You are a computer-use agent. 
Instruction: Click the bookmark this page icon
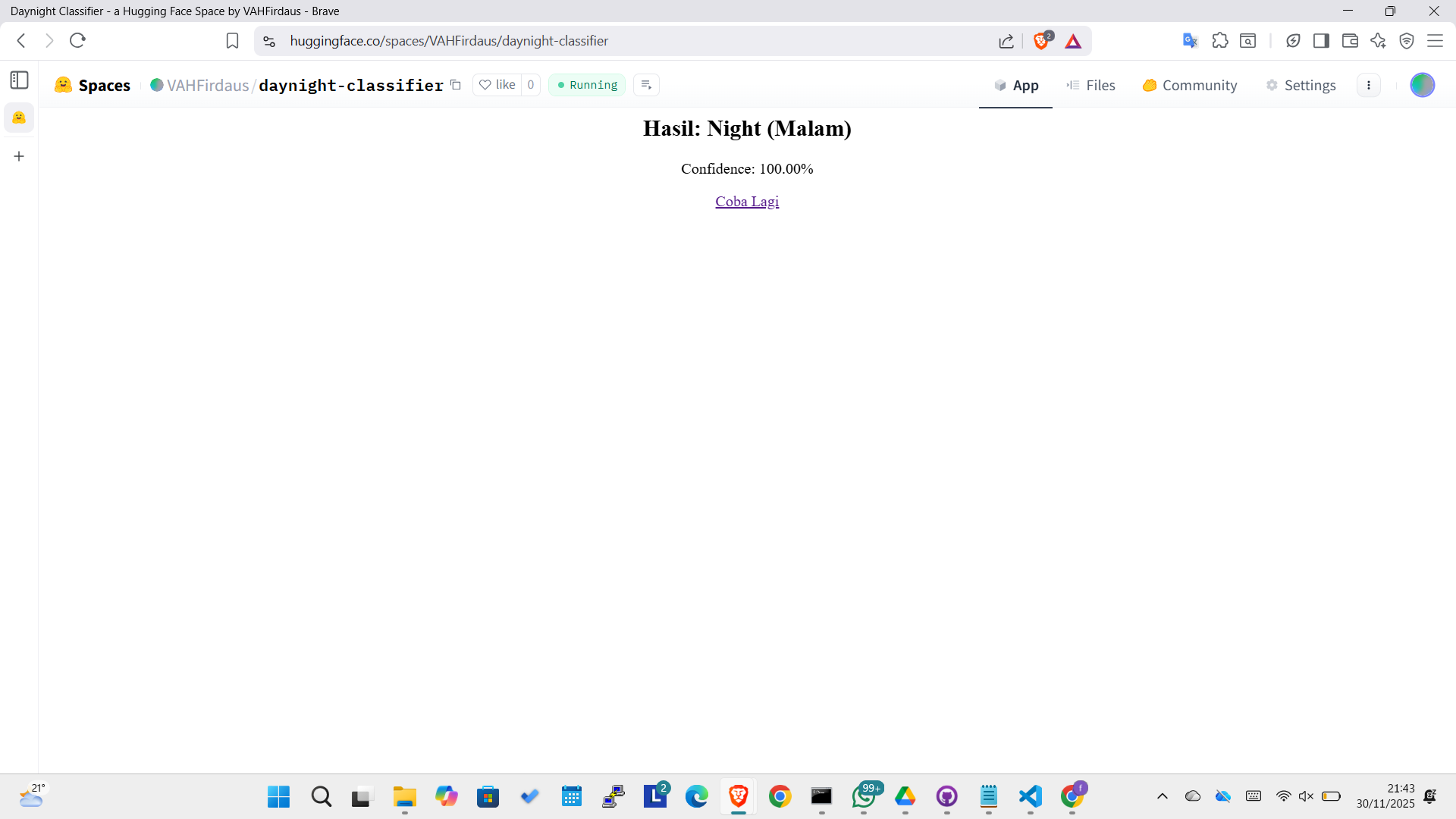click(232, 41)
